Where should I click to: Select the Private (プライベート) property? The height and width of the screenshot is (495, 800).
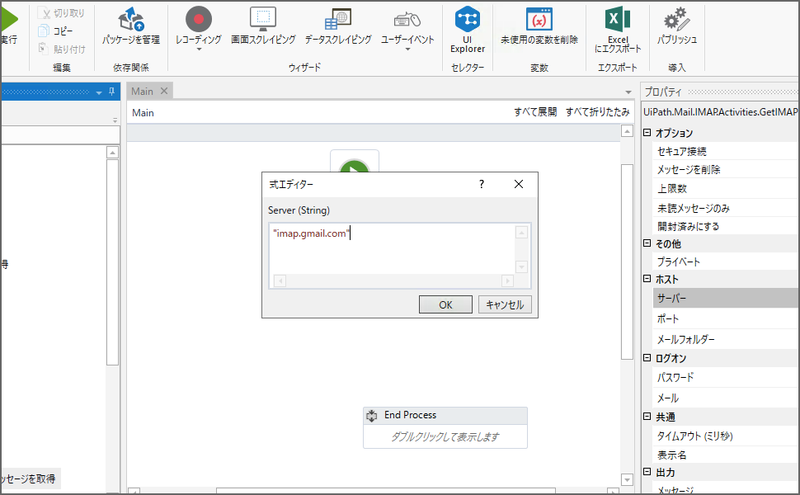pos(726,262)
